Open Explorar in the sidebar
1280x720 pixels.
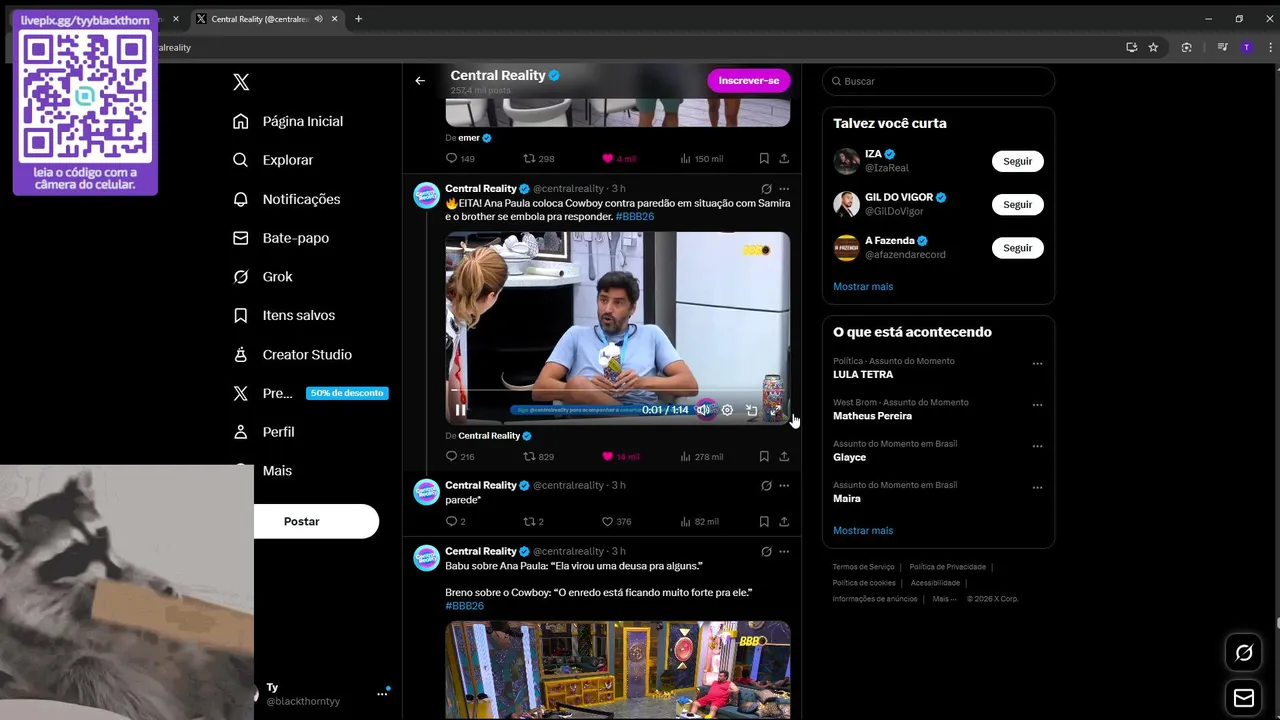pos(273,160)
